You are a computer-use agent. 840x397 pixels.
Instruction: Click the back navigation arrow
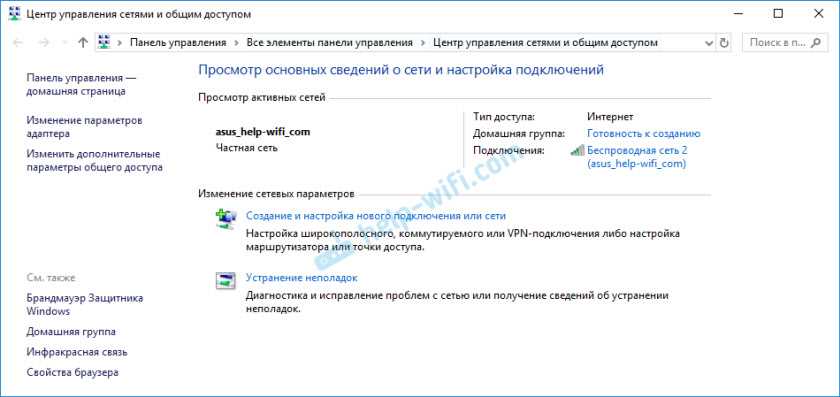click(17, 43)
